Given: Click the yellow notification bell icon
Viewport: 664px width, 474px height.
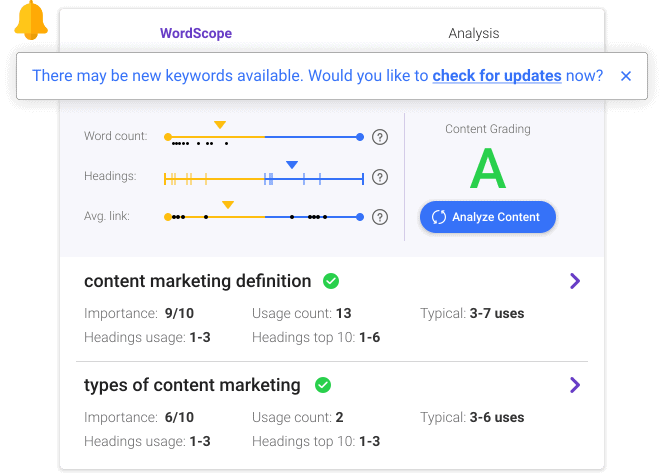Looking at the screenshot, I should (31, 20).
